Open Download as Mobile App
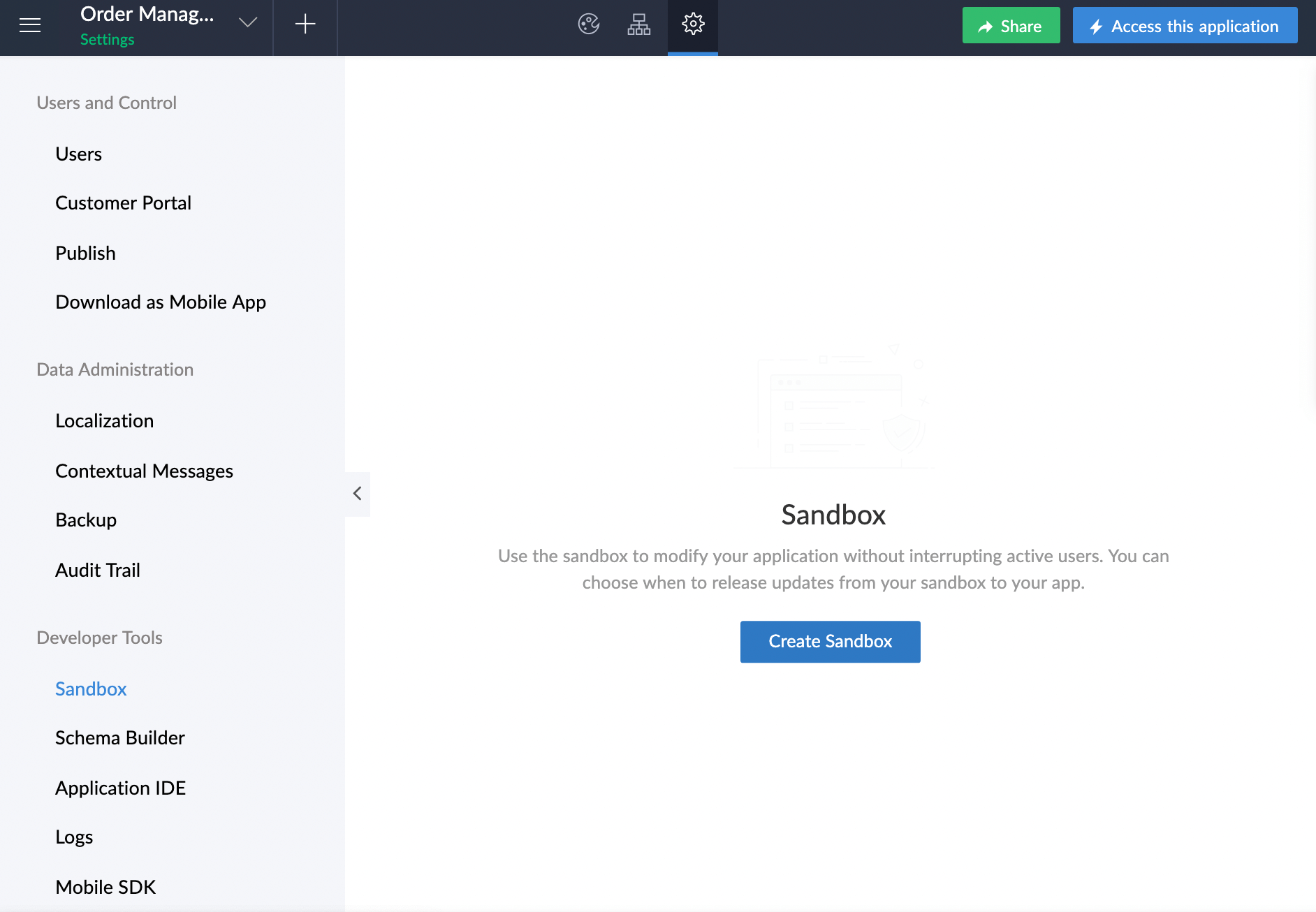This screenshot has width=1316, height=912. (161, 302)
